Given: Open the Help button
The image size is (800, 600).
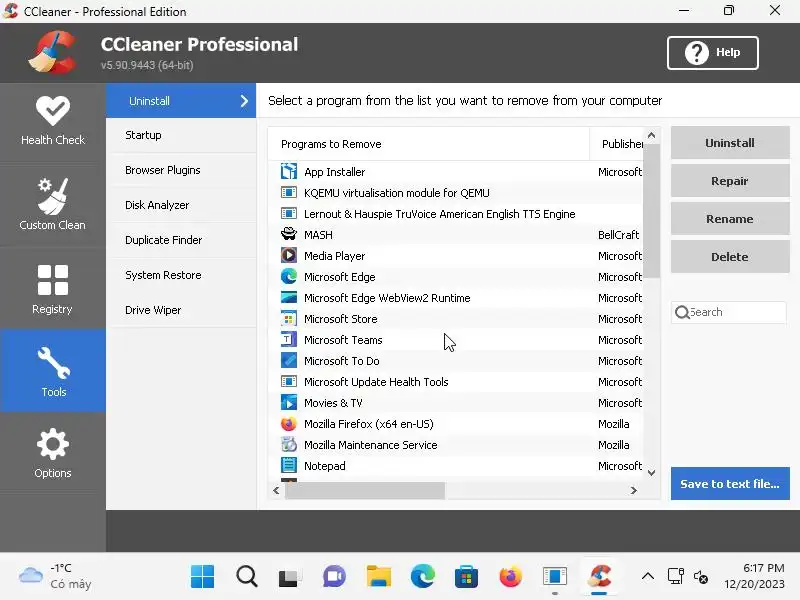Looking at the screenshot, I should point(713,53).
